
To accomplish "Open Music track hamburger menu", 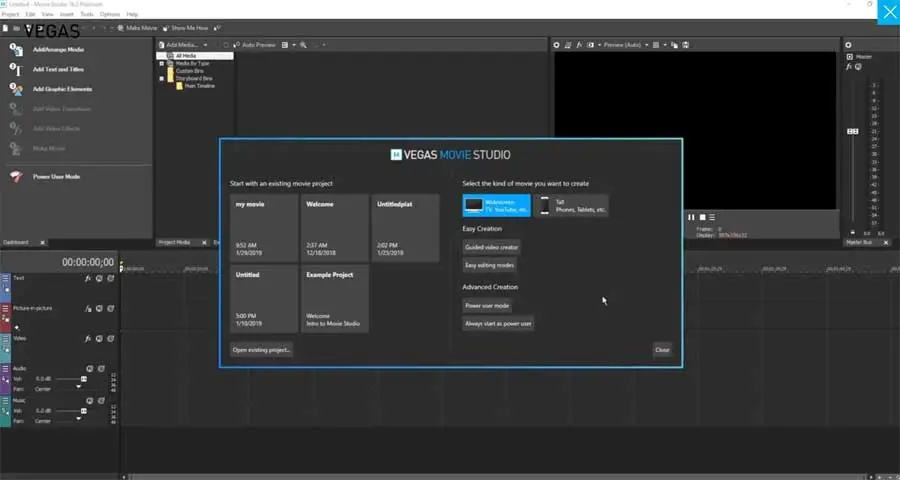I will (x=5, y=401).
